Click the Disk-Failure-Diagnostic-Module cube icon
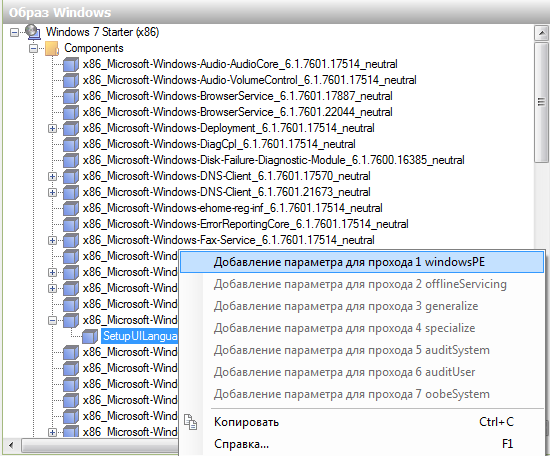 point(71,160)
